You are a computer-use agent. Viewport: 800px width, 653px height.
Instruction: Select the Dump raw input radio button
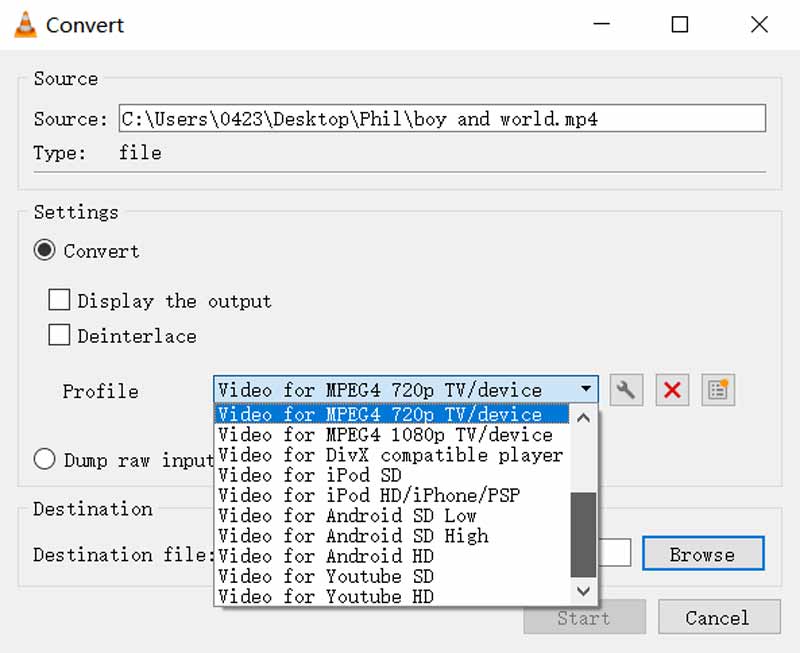44,459
